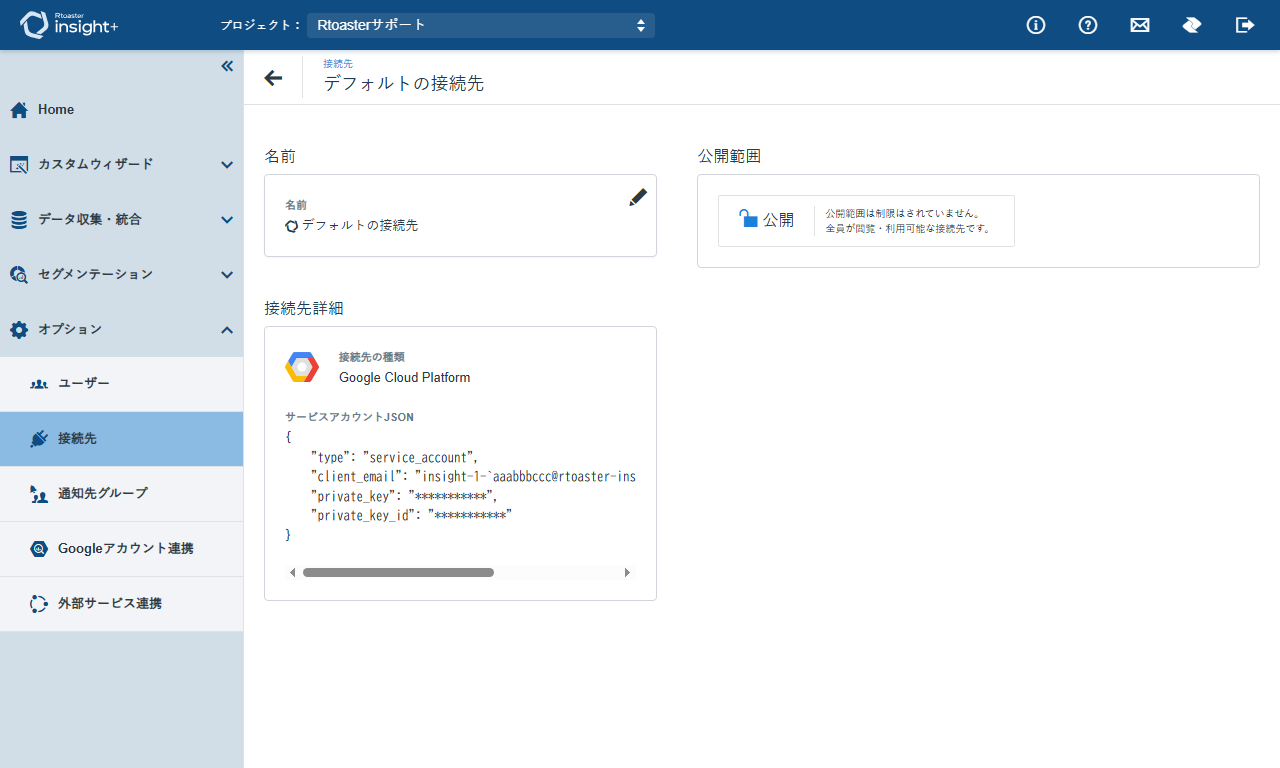The height and width of the screenshot is (768, 1280).
Task: Click the Rtoaster insight+ logo
Action: [x=69, y=25]
